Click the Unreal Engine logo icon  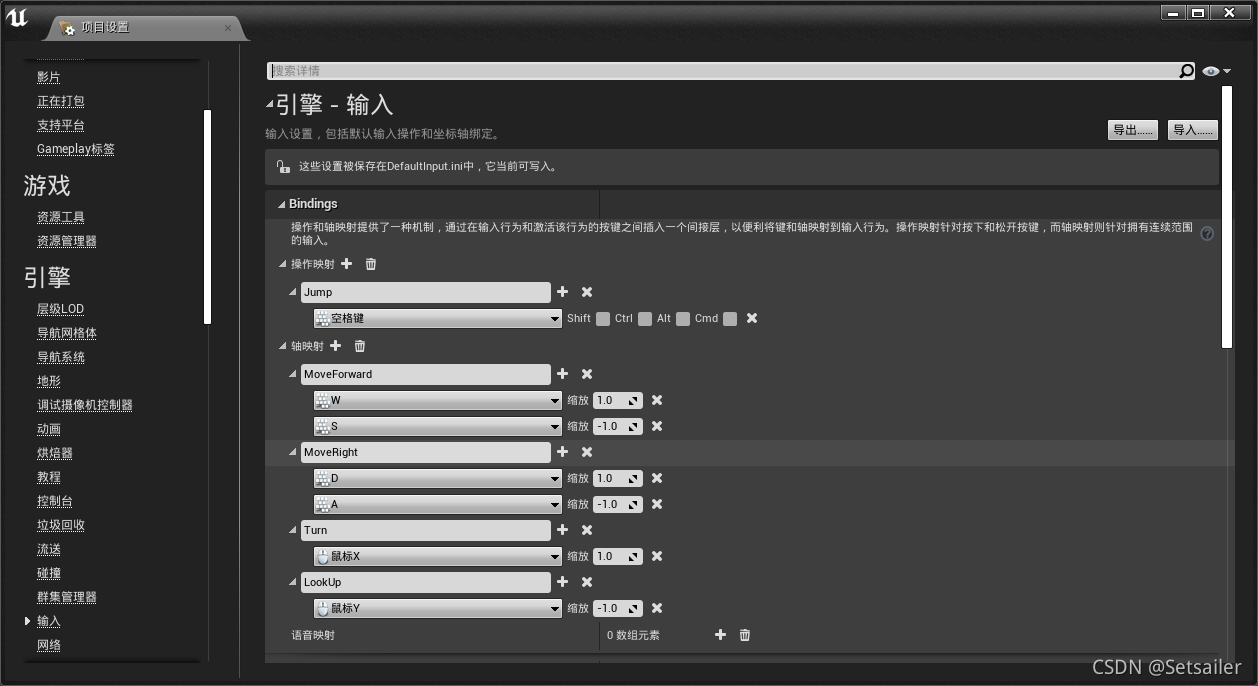point(17,17)
